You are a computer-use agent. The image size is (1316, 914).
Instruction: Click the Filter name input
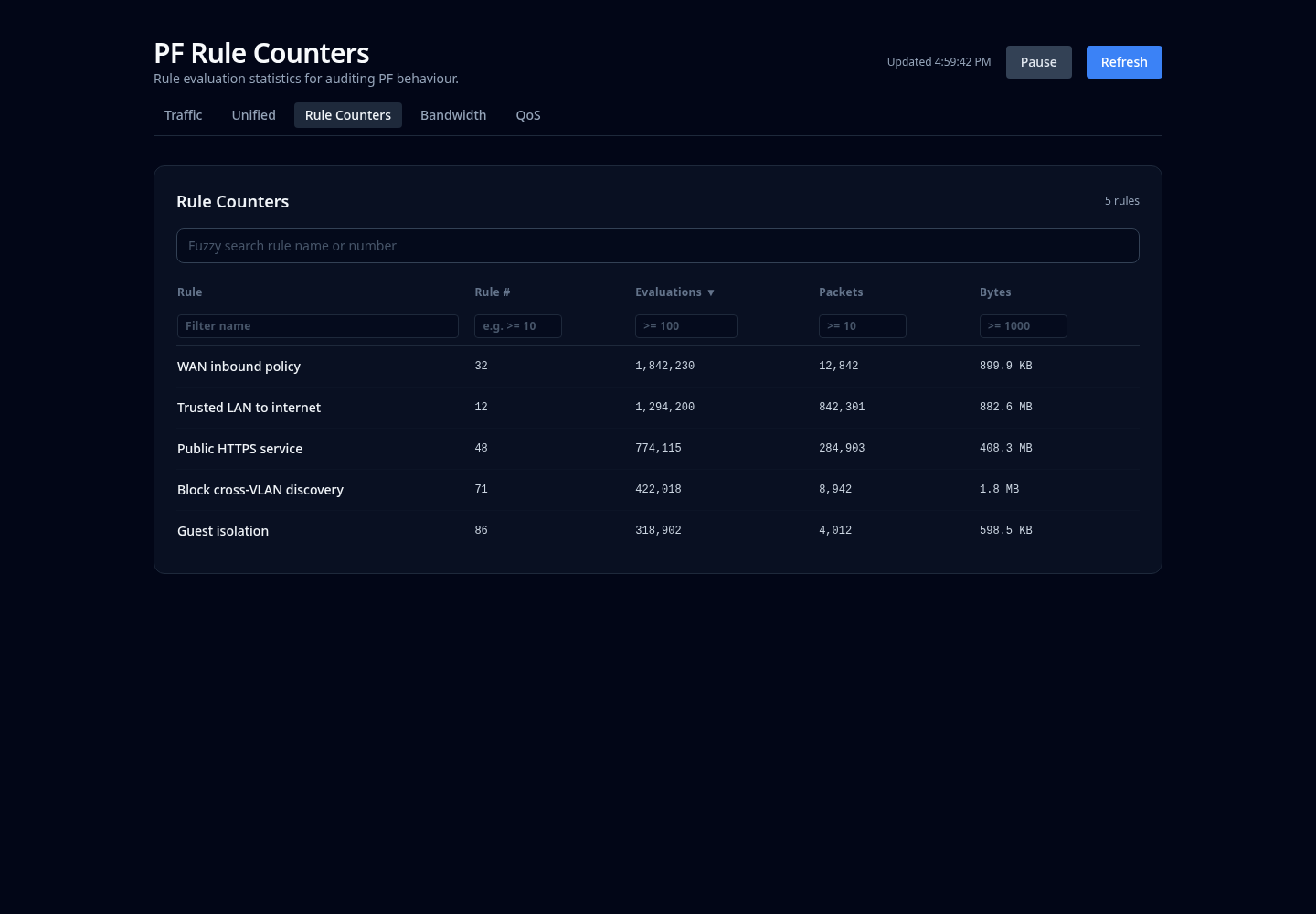click(318, 326)
